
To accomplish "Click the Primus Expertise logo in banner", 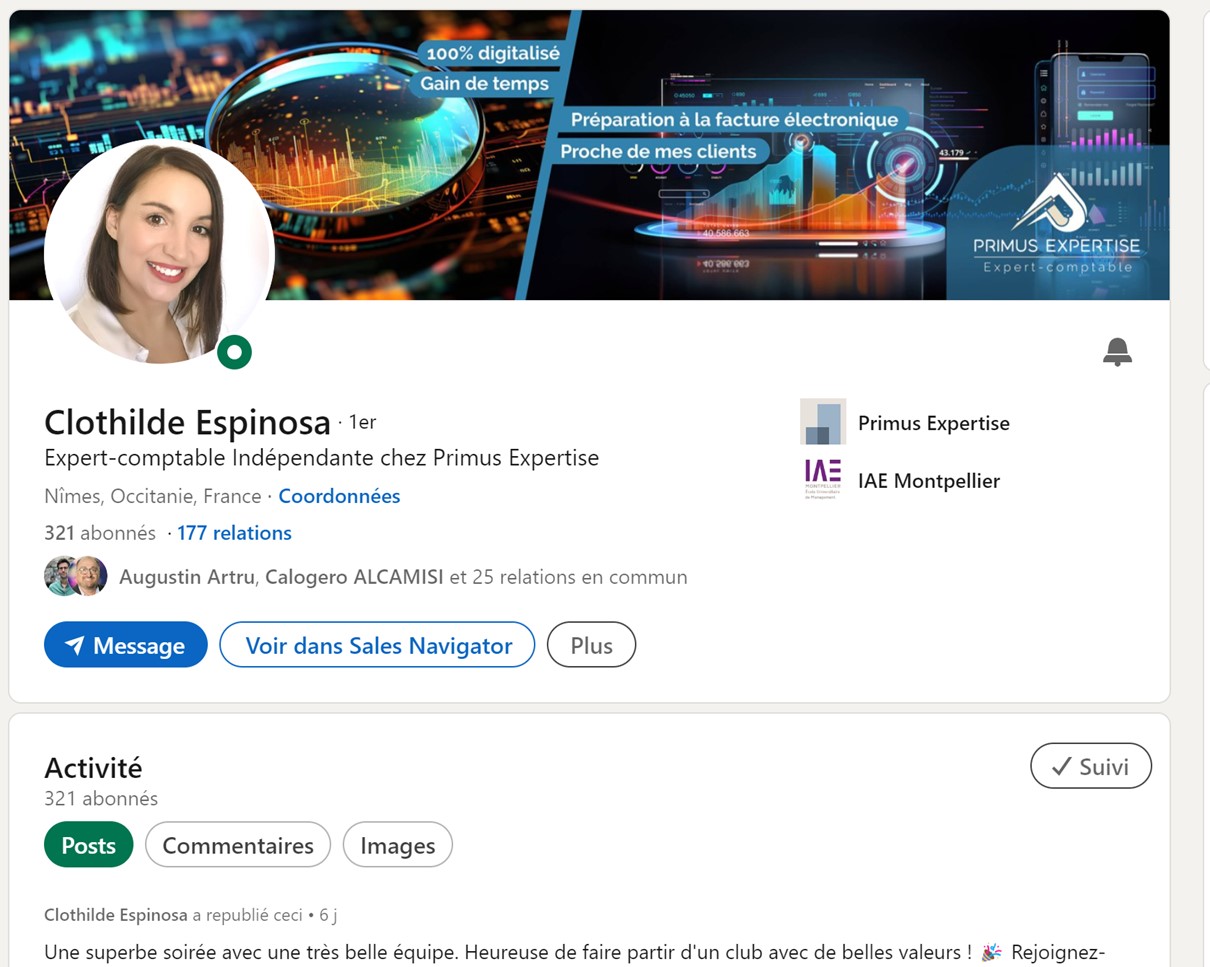I will pos(1056,225).
